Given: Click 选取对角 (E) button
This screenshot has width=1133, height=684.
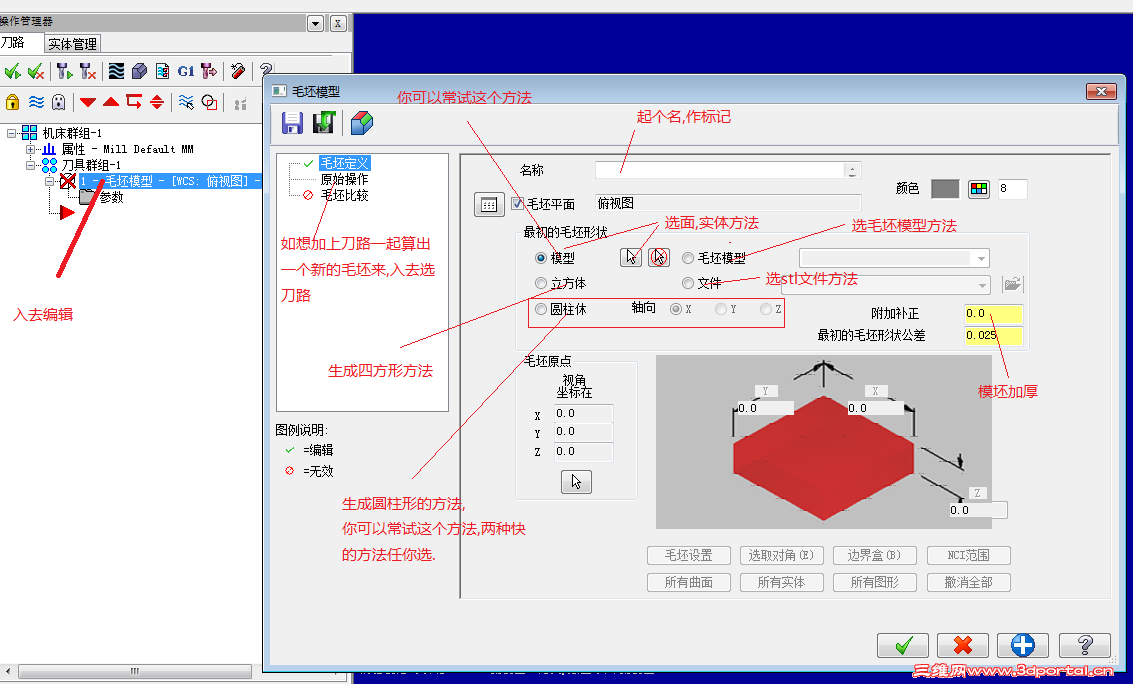Looking at the screenshot, I should pyautogui.click(x=781, y=555).
